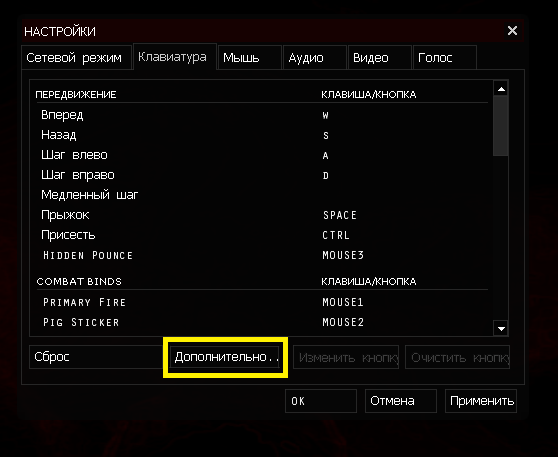The width and height of the screenshot is (558, 457).
Task: Select the Прыжок SPACE binding row
Action: click(263, 215)
